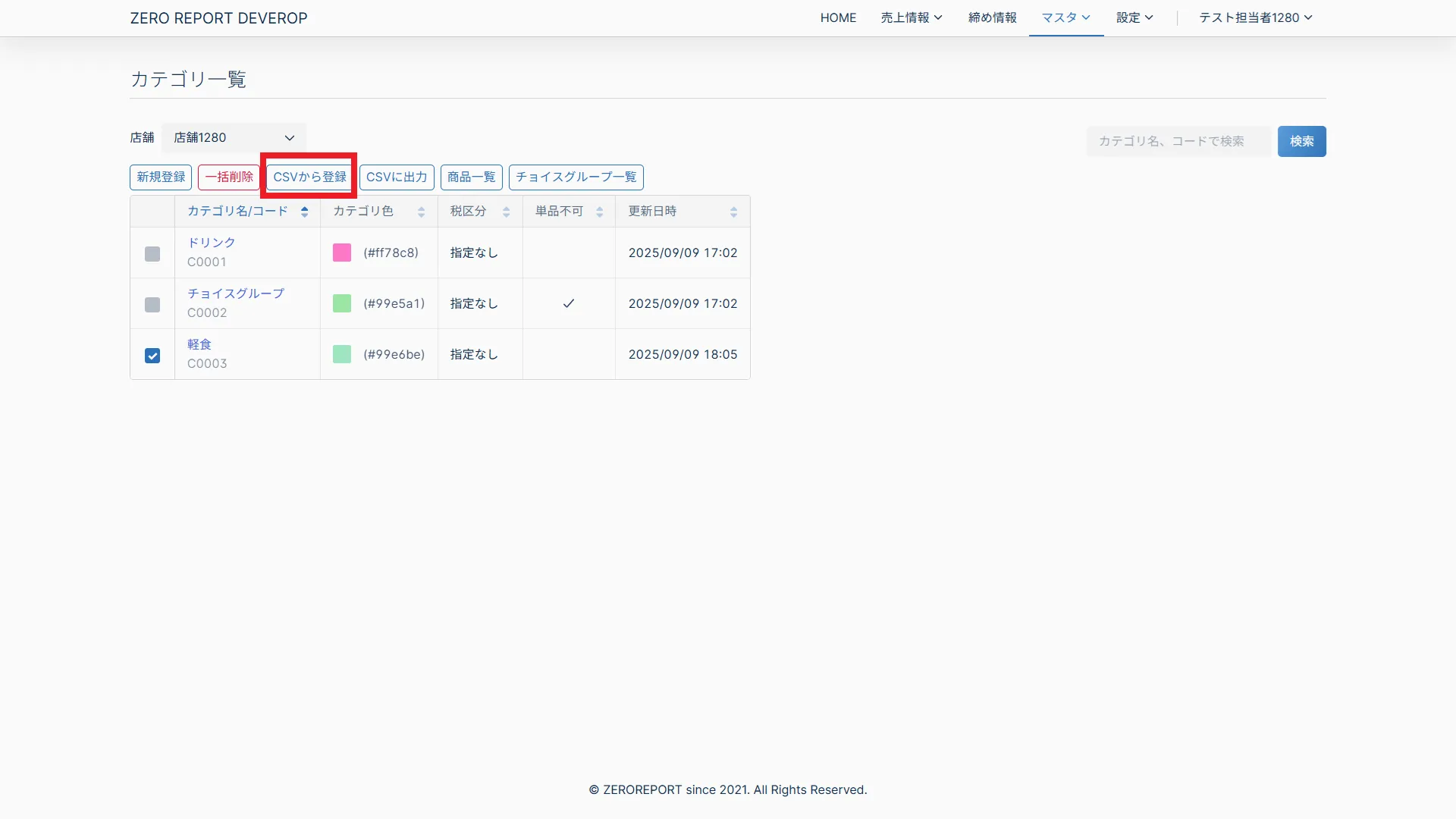Open the マスタ menu
Viewport: 1456px width, 819px height.
point(1065,17)
